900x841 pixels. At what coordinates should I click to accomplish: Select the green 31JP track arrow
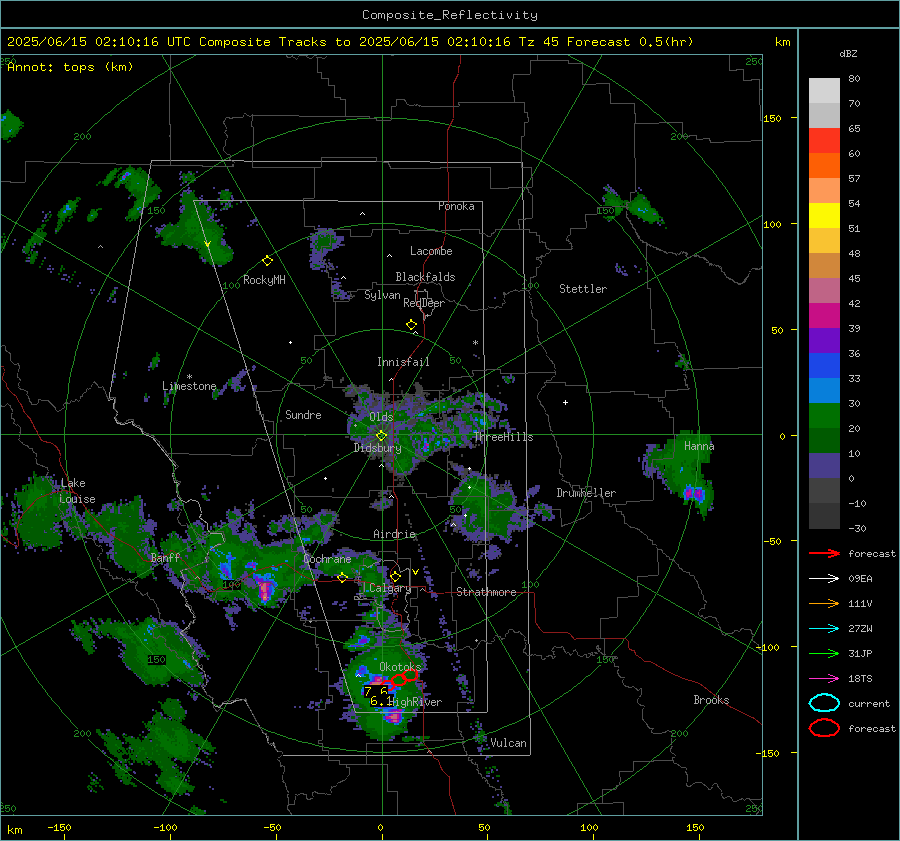824,653
